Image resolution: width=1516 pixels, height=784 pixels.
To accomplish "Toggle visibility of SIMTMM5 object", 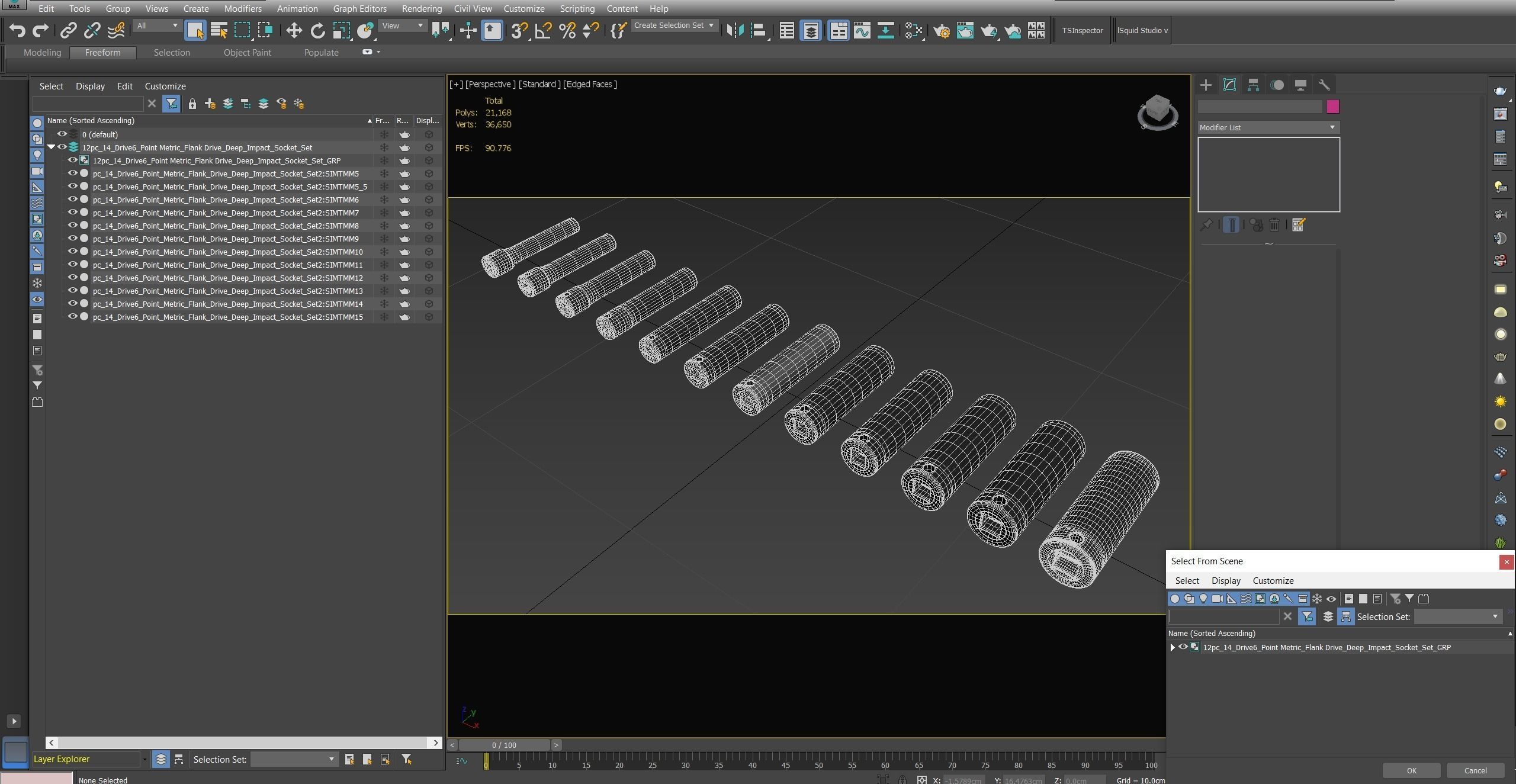I will tap(72, 173).
